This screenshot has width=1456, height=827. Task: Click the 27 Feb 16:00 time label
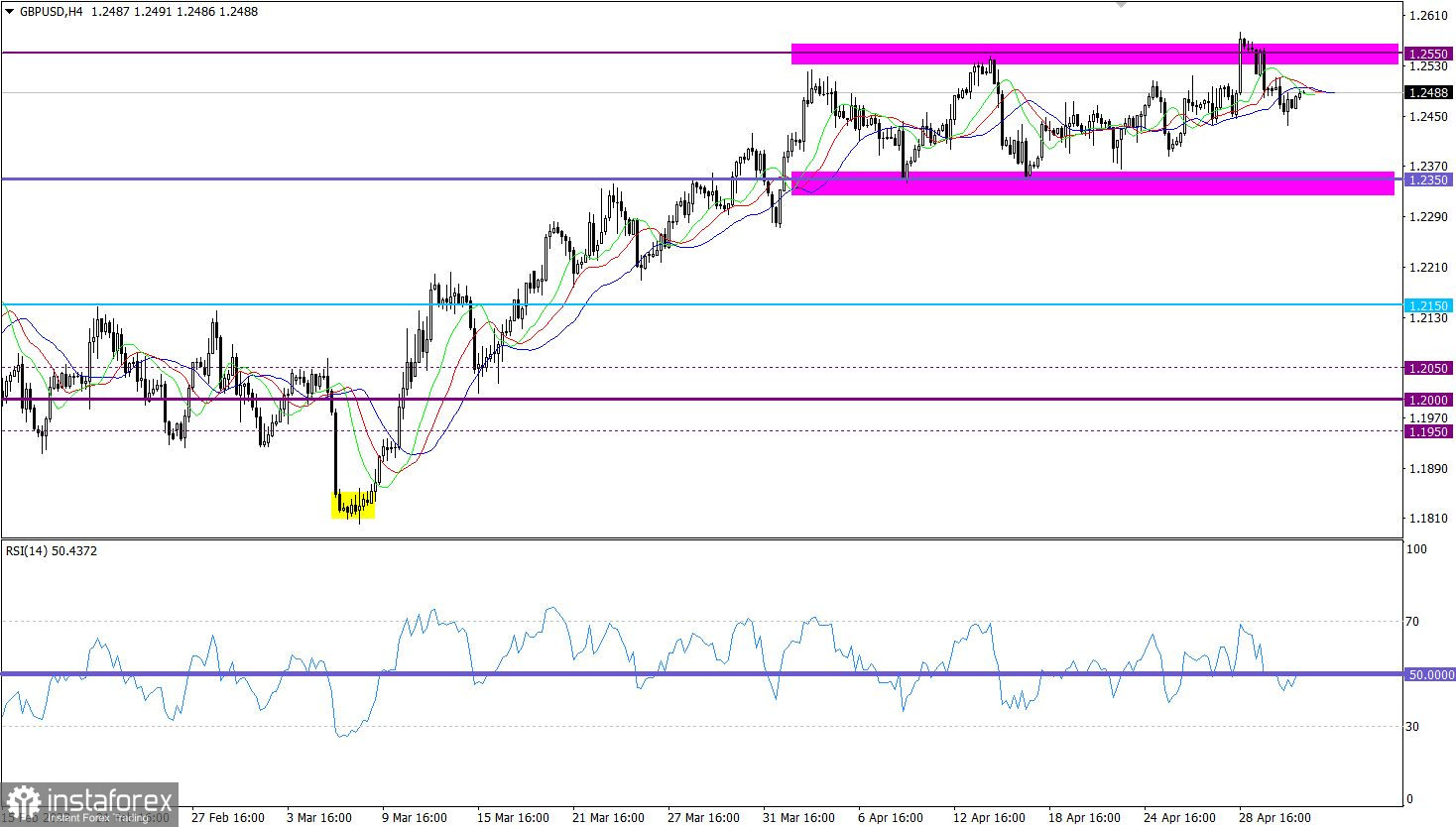pyautogui.click(x=228, y=818)
